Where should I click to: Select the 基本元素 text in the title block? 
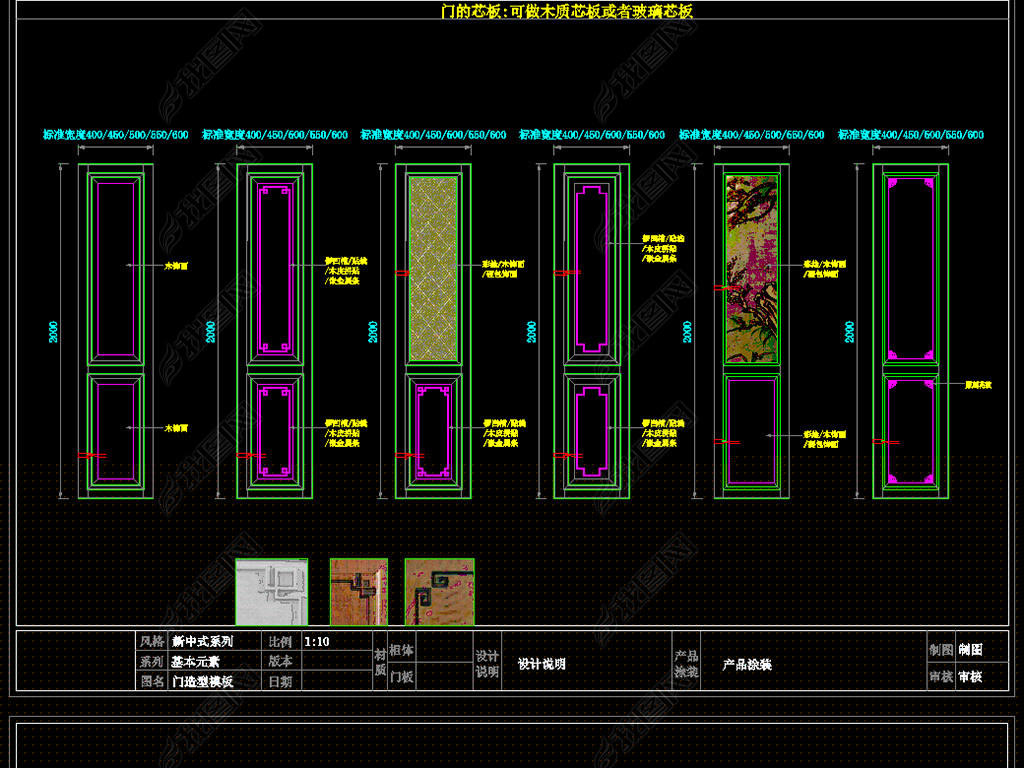[195, 662]
